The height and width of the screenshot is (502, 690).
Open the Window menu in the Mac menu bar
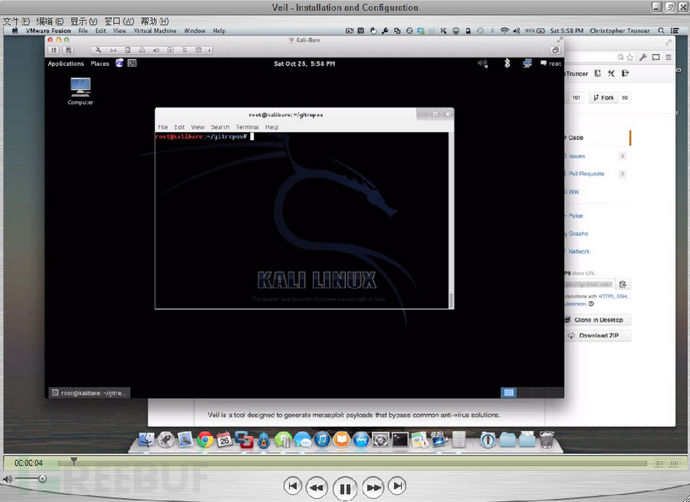(195, 31)
